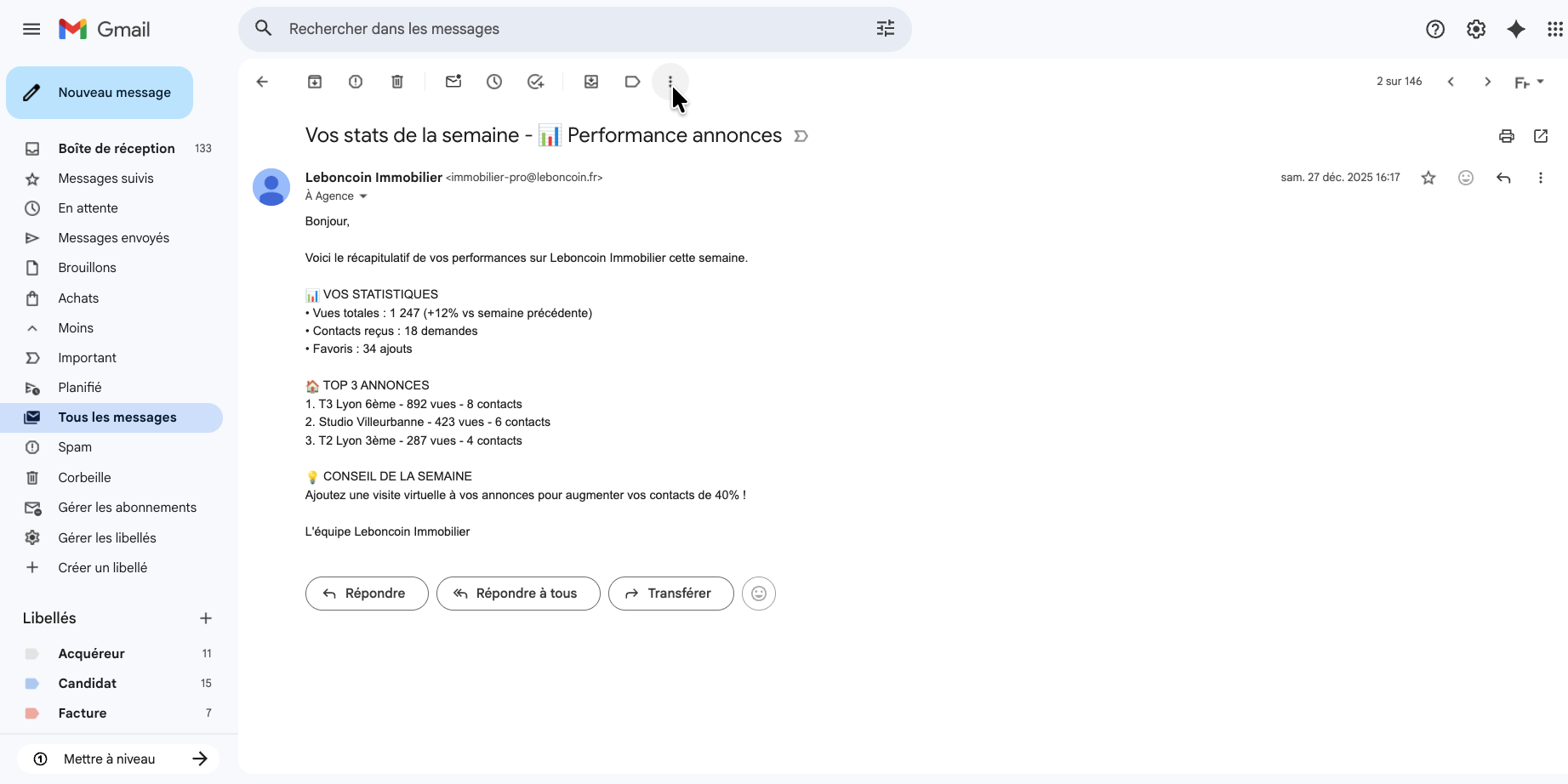The image size is (1568, 784).
Task: Open the Boîte de réception folder
Action: coord(117,149)
